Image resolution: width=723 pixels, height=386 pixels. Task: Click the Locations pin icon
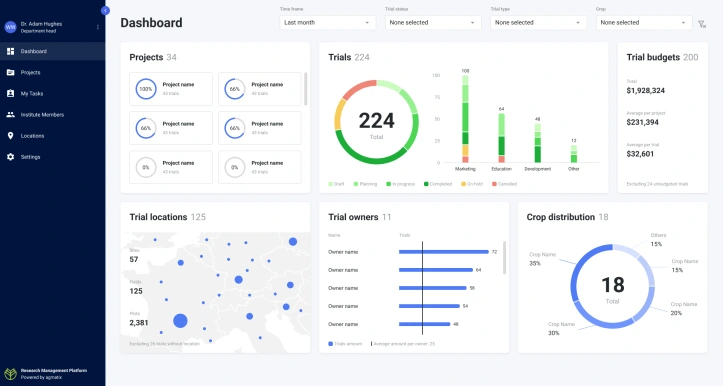point(10,136)
